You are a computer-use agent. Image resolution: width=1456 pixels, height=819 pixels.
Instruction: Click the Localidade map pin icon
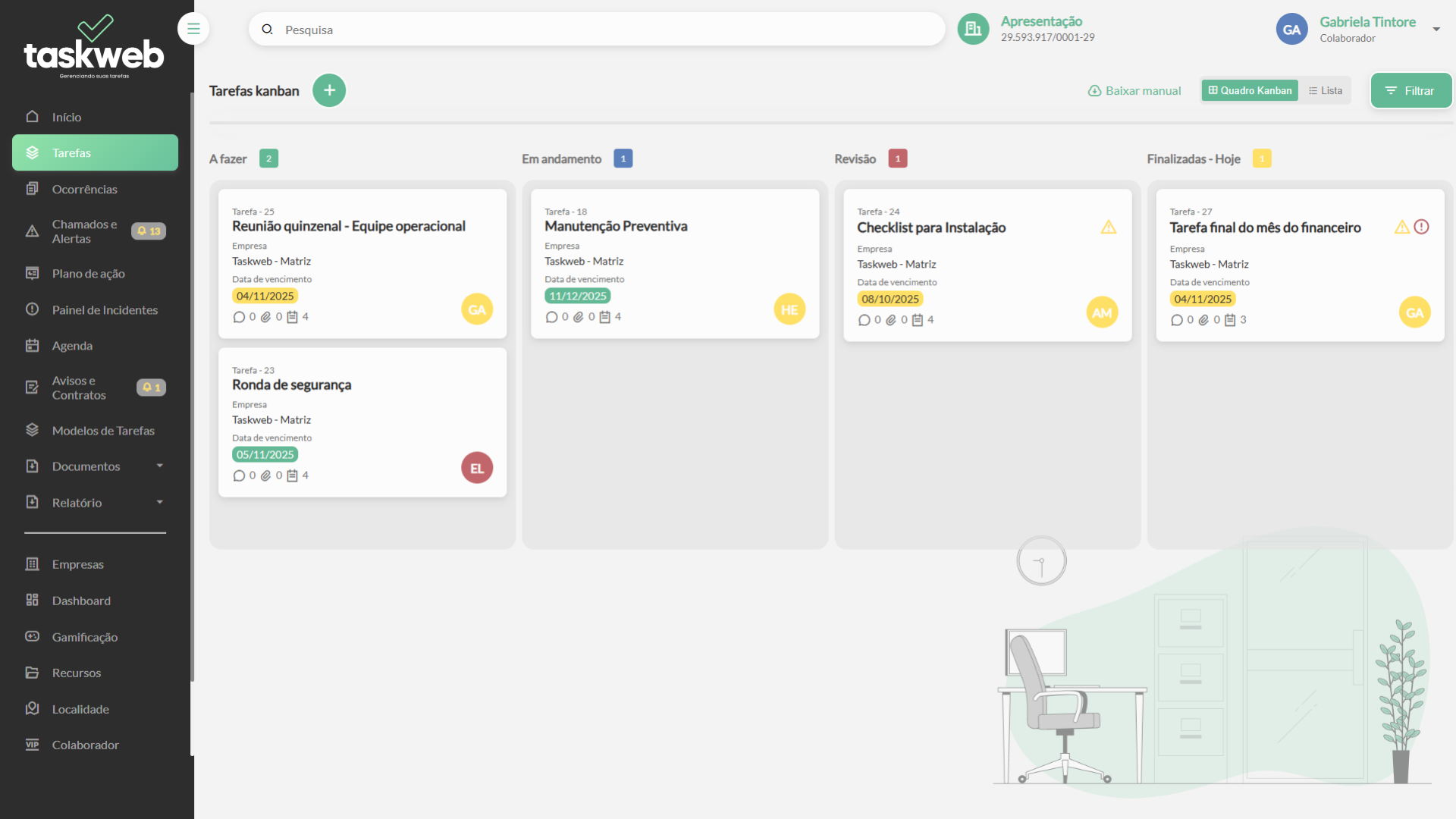pos(32,709)
